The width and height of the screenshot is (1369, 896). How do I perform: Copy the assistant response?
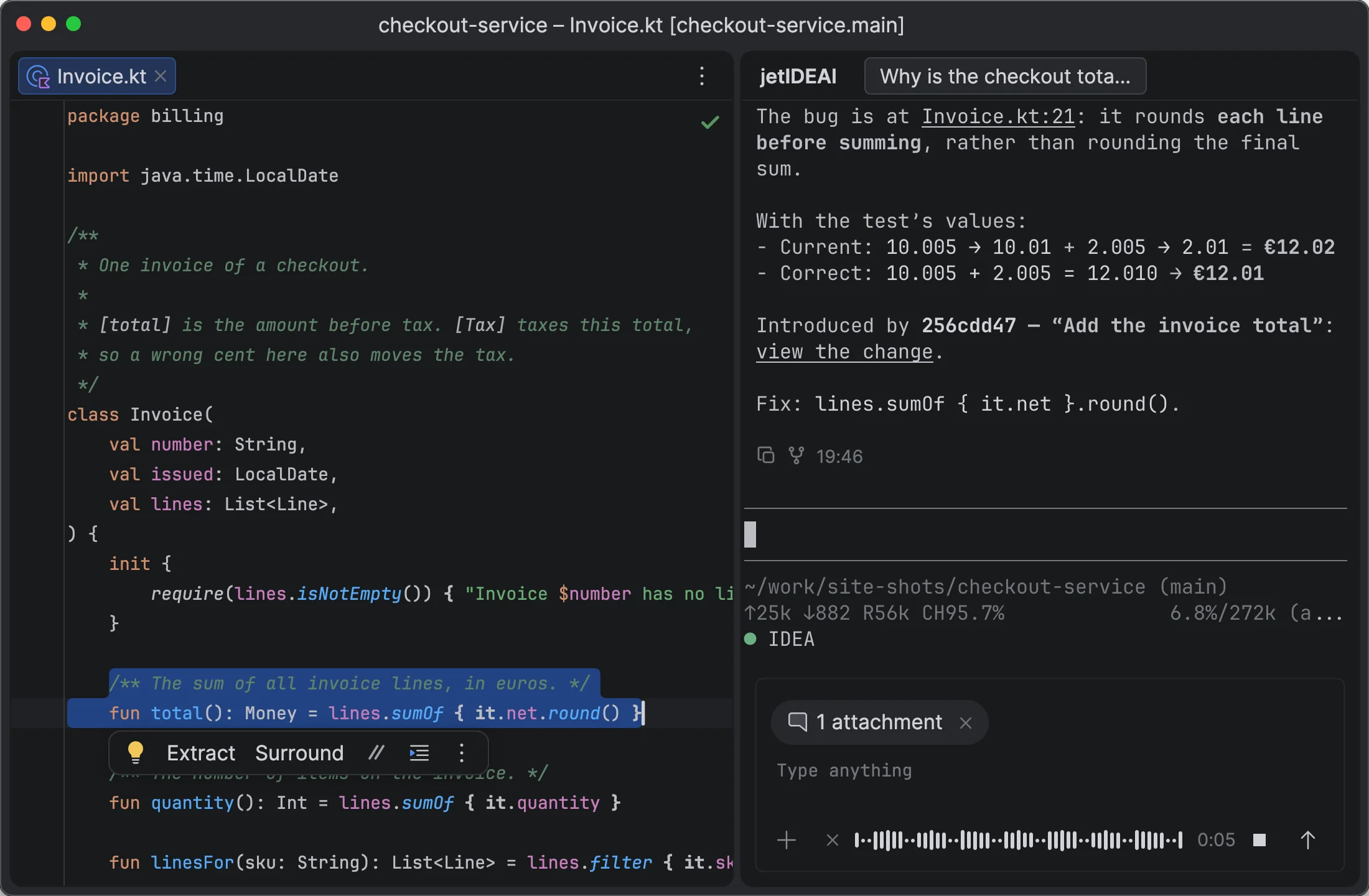(x=765, y=455)
